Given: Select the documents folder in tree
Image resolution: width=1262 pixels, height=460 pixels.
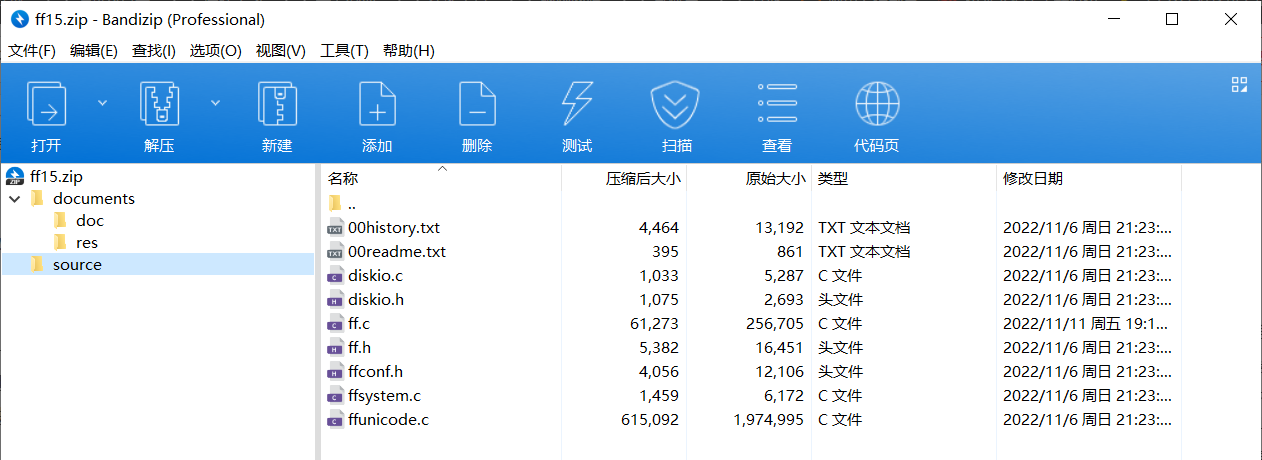Looking at the screenshot, I should 94,198.
